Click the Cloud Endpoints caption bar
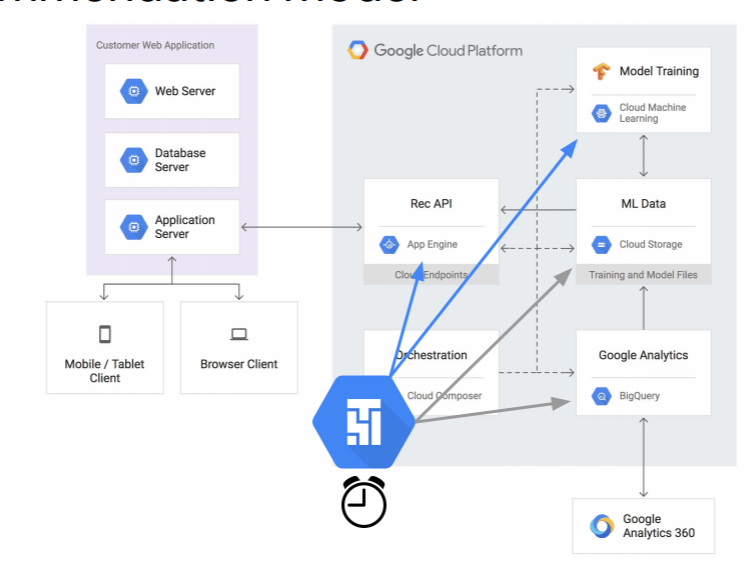The image size is (753, 565). pyautogui.click(x=431, y=275)
